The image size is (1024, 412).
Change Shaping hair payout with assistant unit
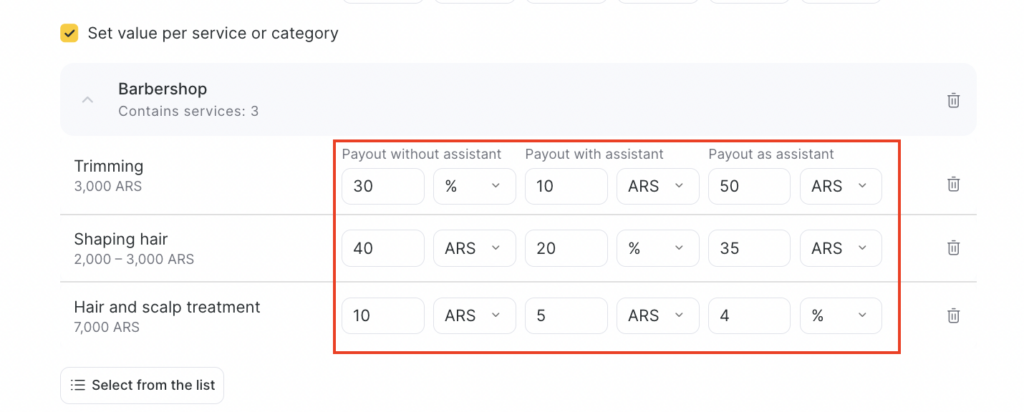tap(657, 248)
